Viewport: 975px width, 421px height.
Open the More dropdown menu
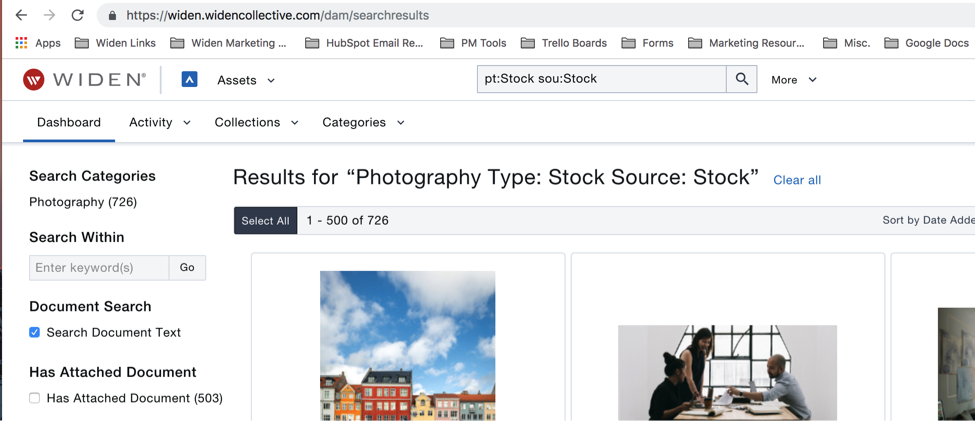point(794,80)
